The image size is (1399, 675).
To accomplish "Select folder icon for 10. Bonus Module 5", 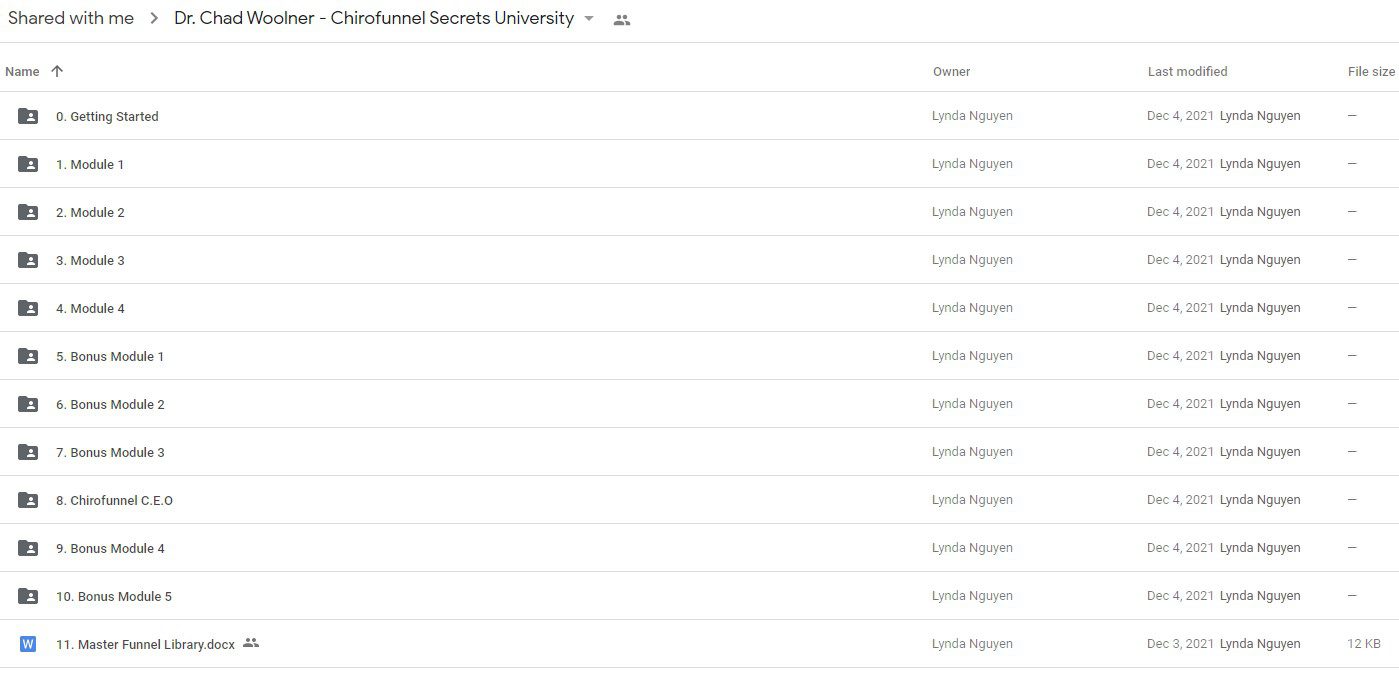I will point(28,596).
